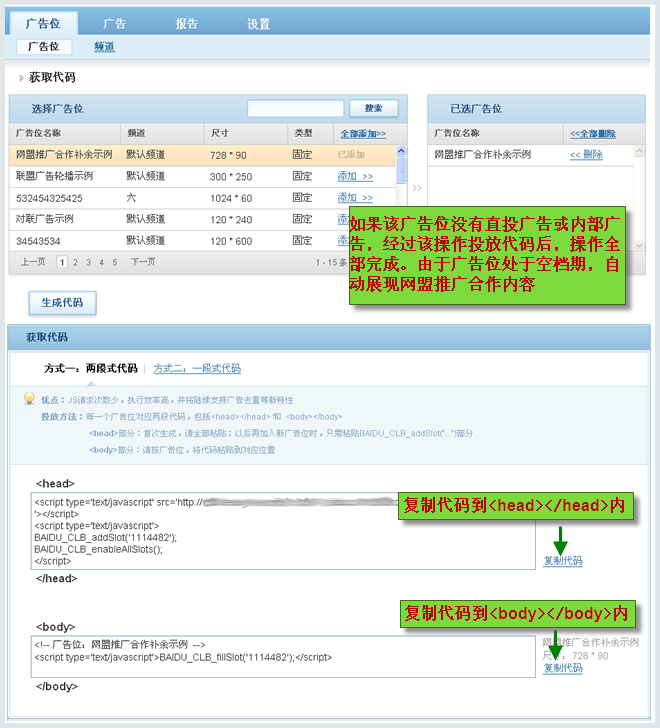The width and height of the screenshot is (660, 728).
Task: Click 复制代码 link for head code
Action: (563, 561)
